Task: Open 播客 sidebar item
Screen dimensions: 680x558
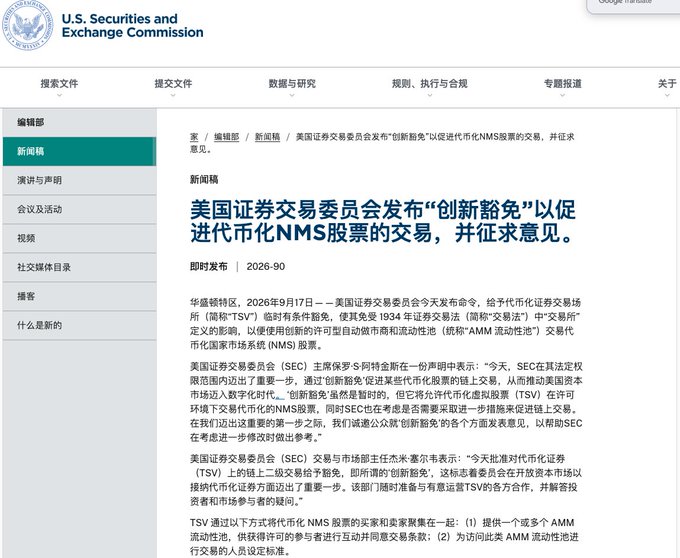Action: pyautogui.click(x=79, y=297)
